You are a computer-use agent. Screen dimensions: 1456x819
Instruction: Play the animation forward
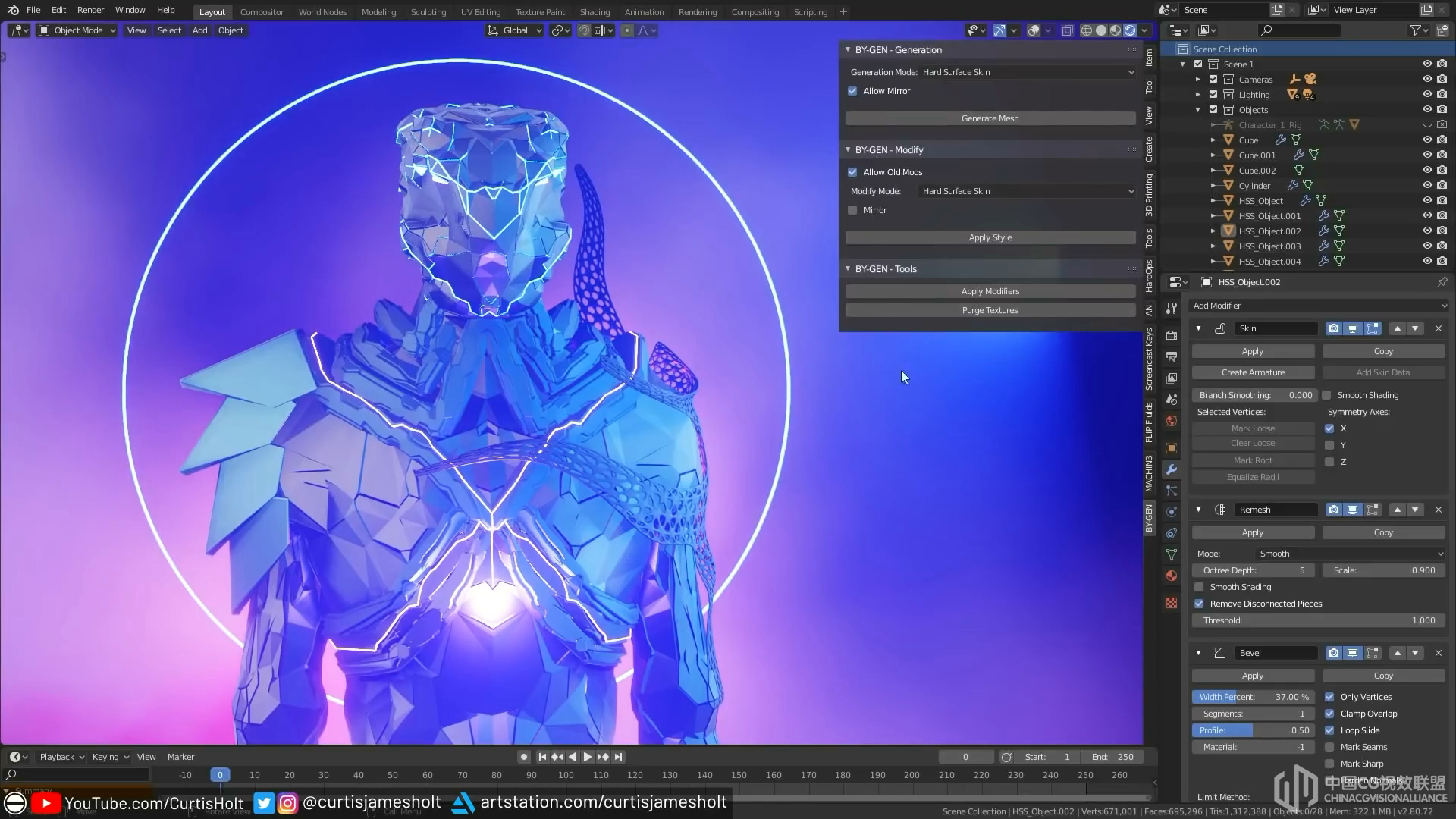click(x=587, y=757)
